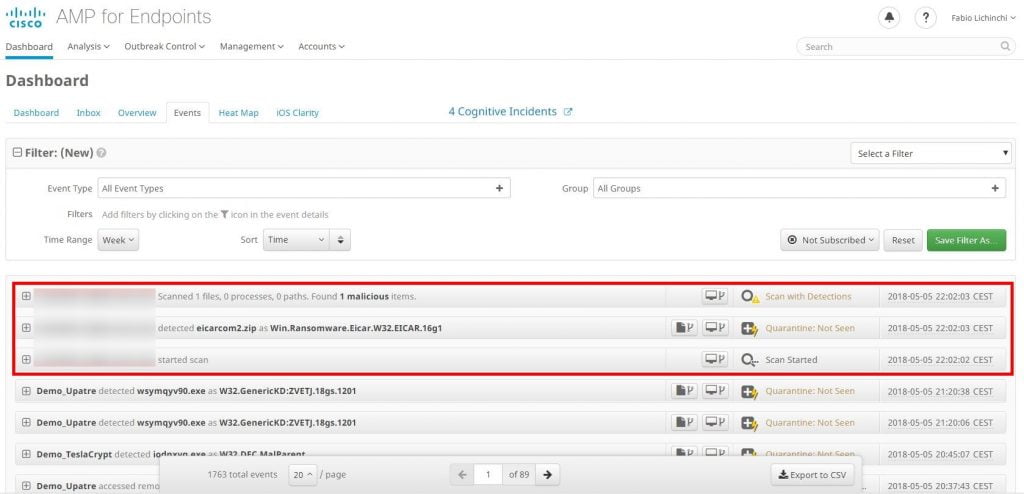Switch to the Inbox tab
The image size is (1024, 494).
tap(88, 112)
